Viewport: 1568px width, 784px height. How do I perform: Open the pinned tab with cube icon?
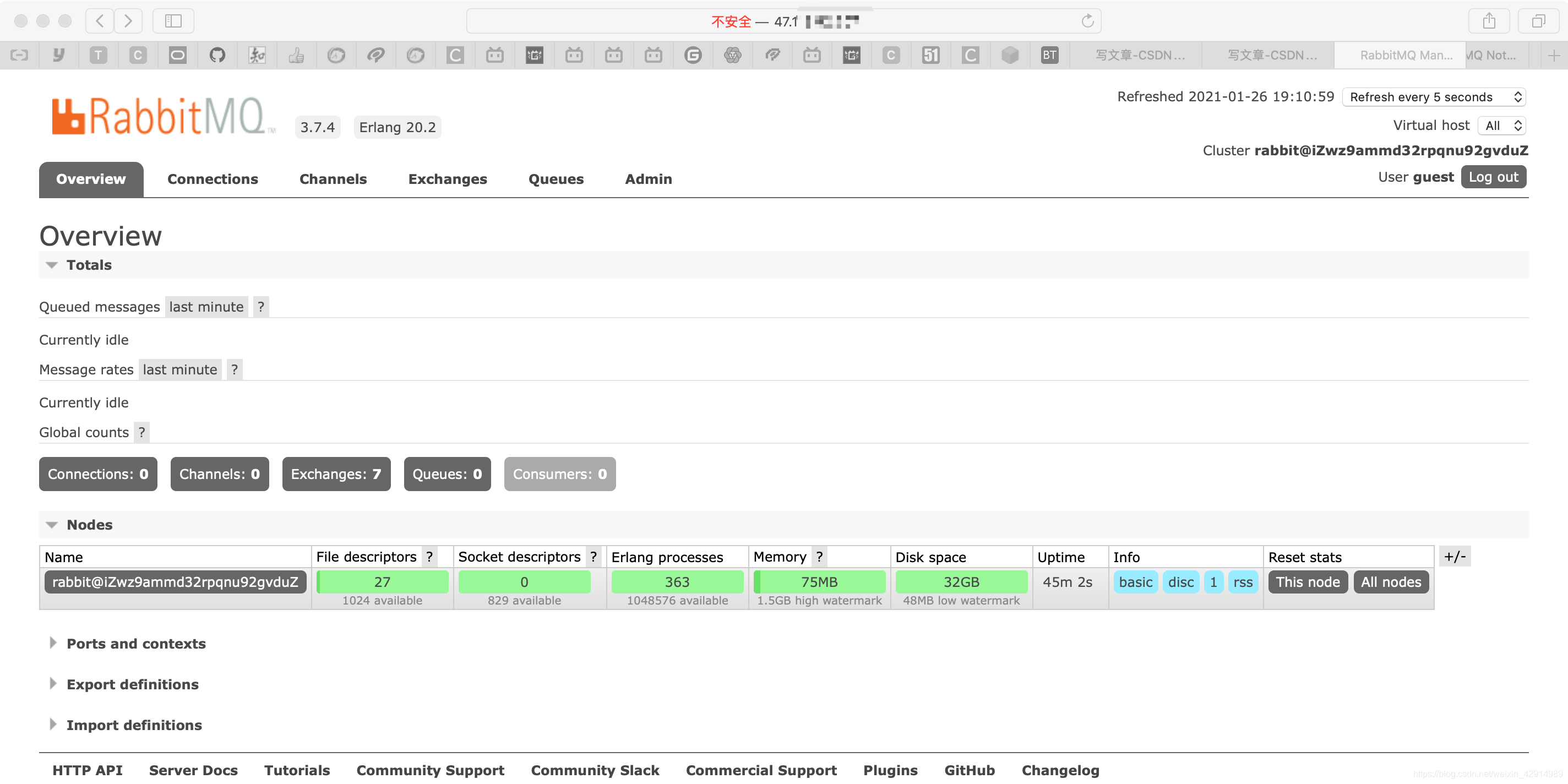tap(1010, 56)
